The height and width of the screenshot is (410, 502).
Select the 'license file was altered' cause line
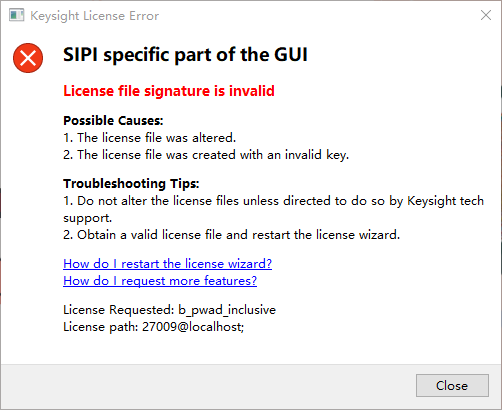tap(150, 138)
